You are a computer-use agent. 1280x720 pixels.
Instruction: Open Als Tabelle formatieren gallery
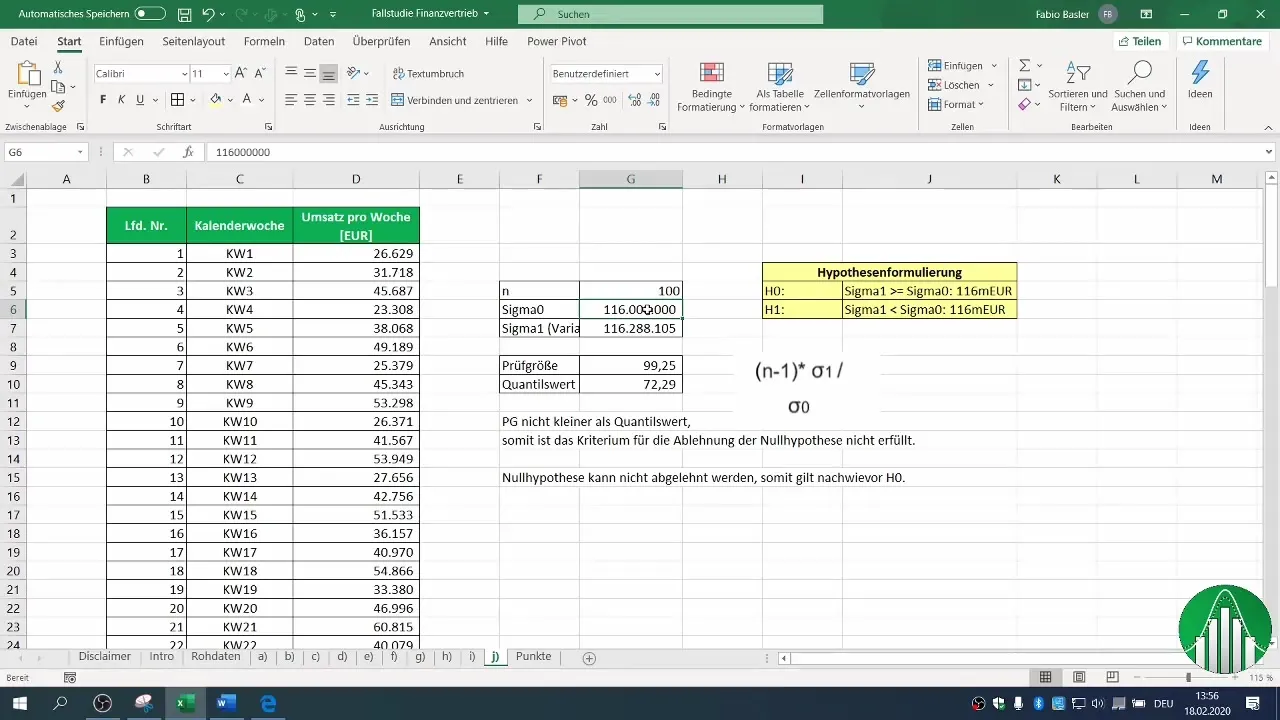coord(780,86)
